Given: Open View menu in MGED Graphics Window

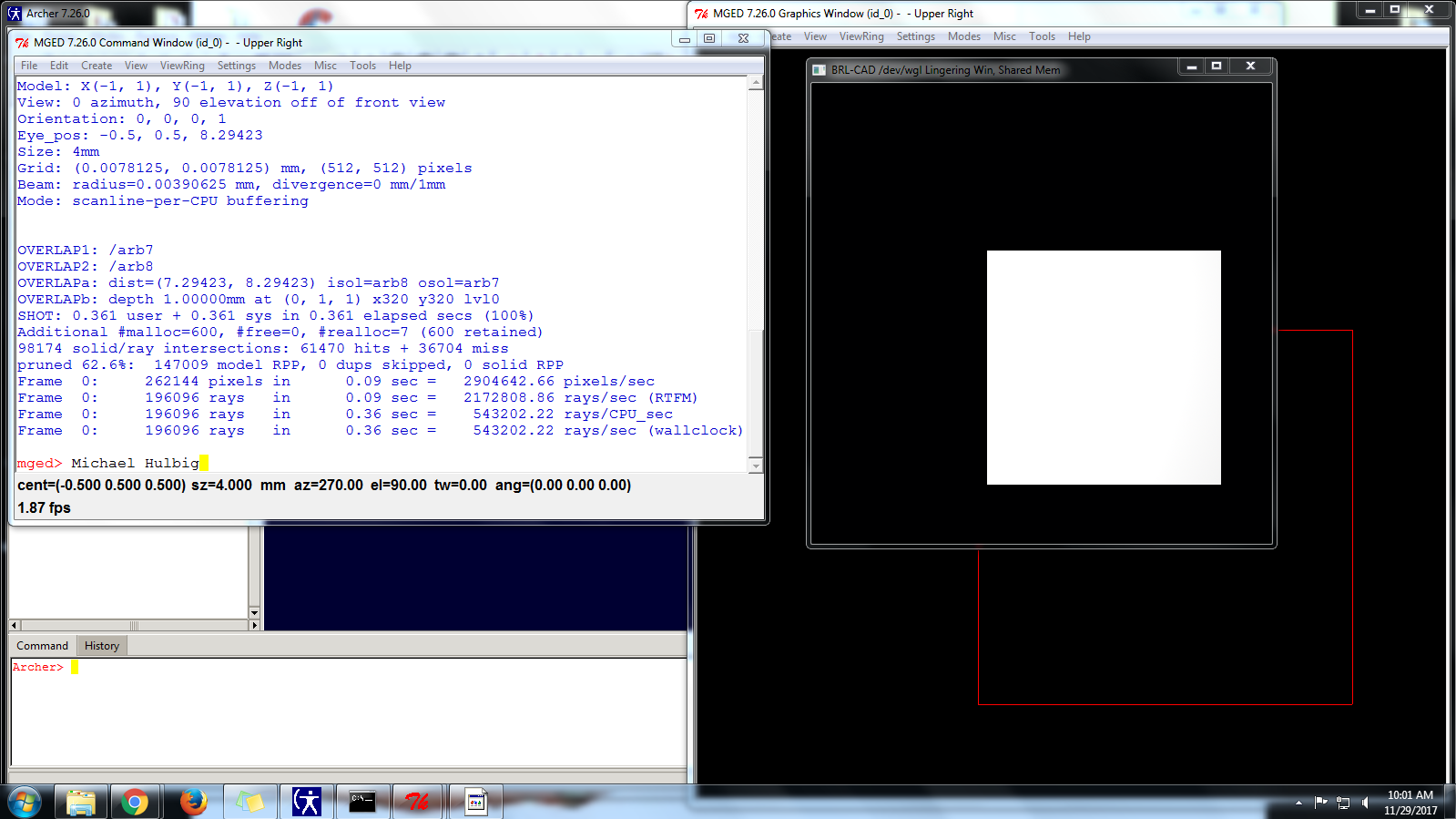Looking at the screenshot, I should (x=815, y=36).
